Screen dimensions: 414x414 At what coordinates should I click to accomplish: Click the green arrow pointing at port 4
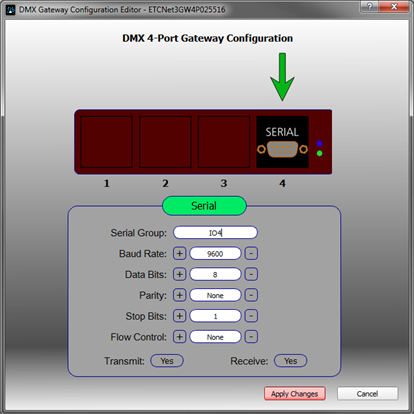(x=282, y=77)
